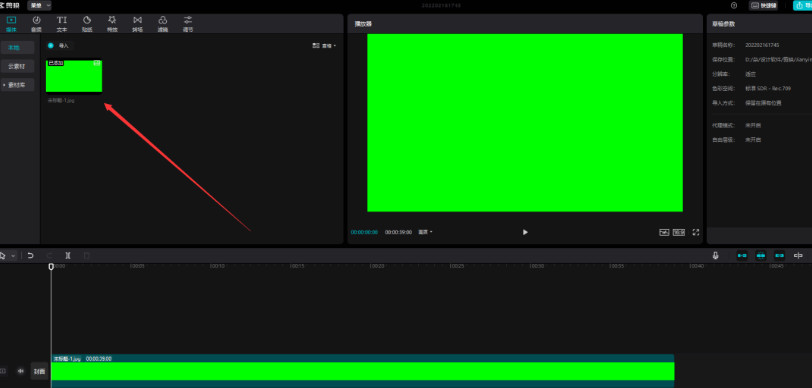Open the menu (菜单) dropdown at top left
The width and height of the screenshot is (812, 388).
(40, 5)
